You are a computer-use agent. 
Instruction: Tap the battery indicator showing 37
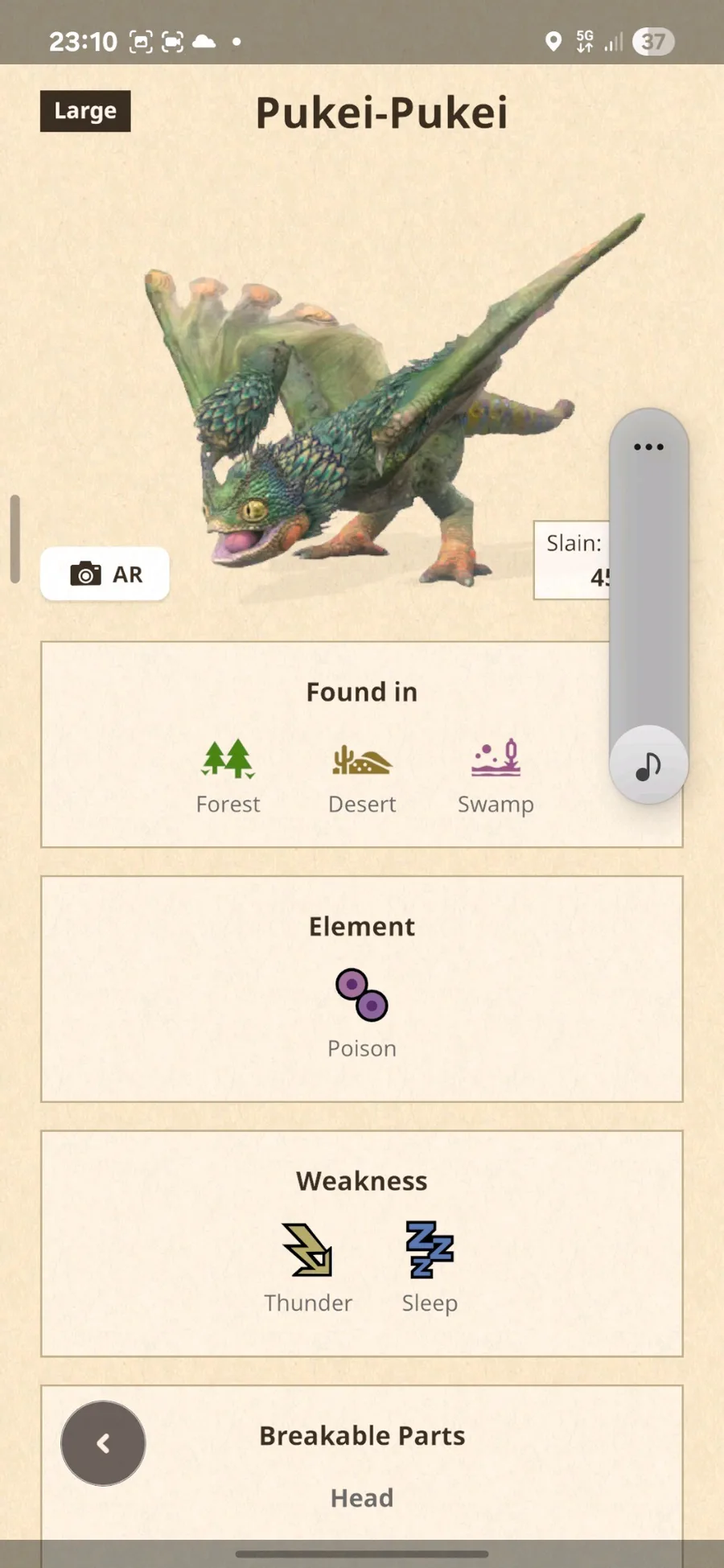[x=653, y=41]
